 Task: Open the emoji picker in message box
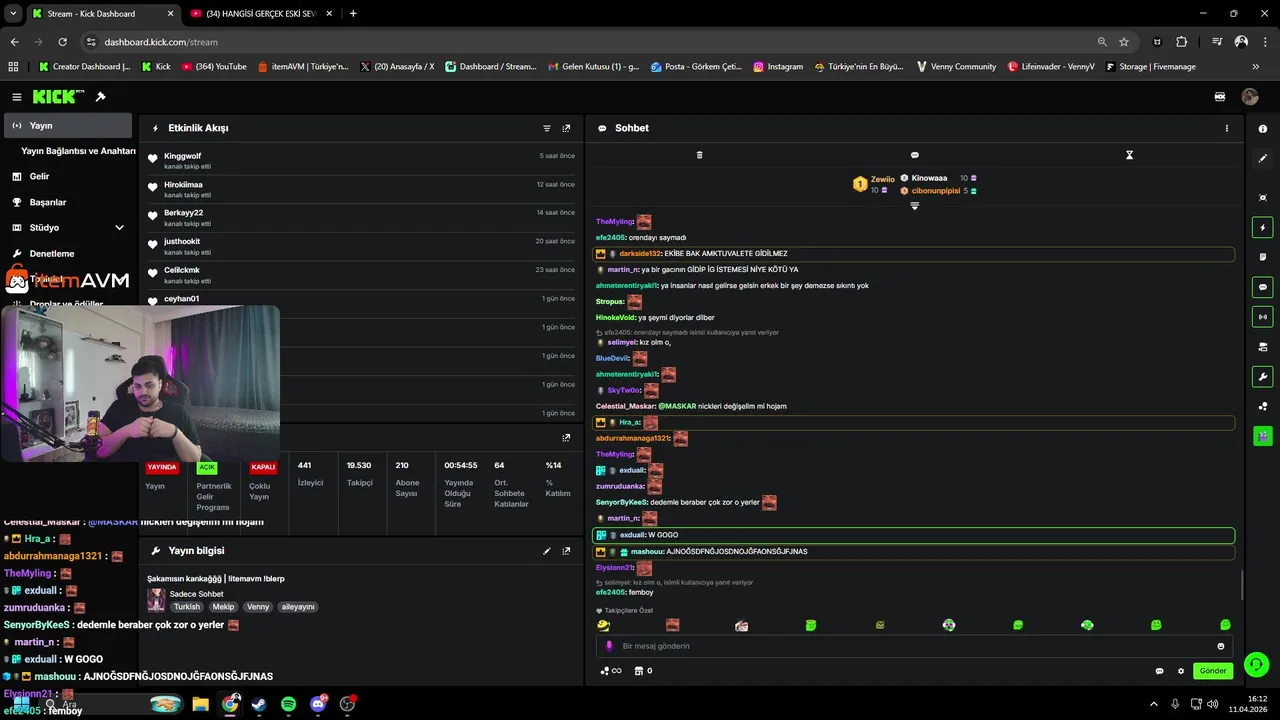(x=1221, y=646)
